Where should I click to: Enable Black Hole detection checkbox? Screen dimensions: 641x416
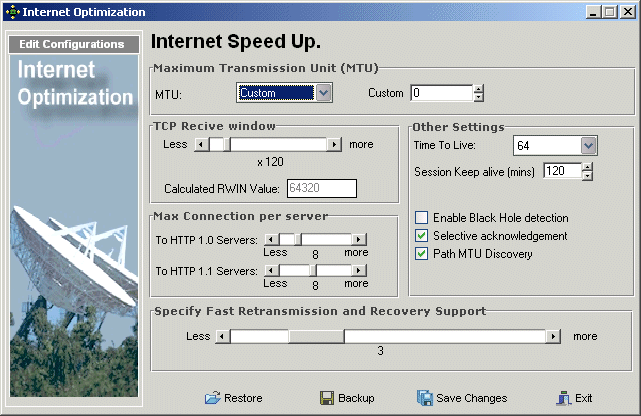(x=421, y=217)
